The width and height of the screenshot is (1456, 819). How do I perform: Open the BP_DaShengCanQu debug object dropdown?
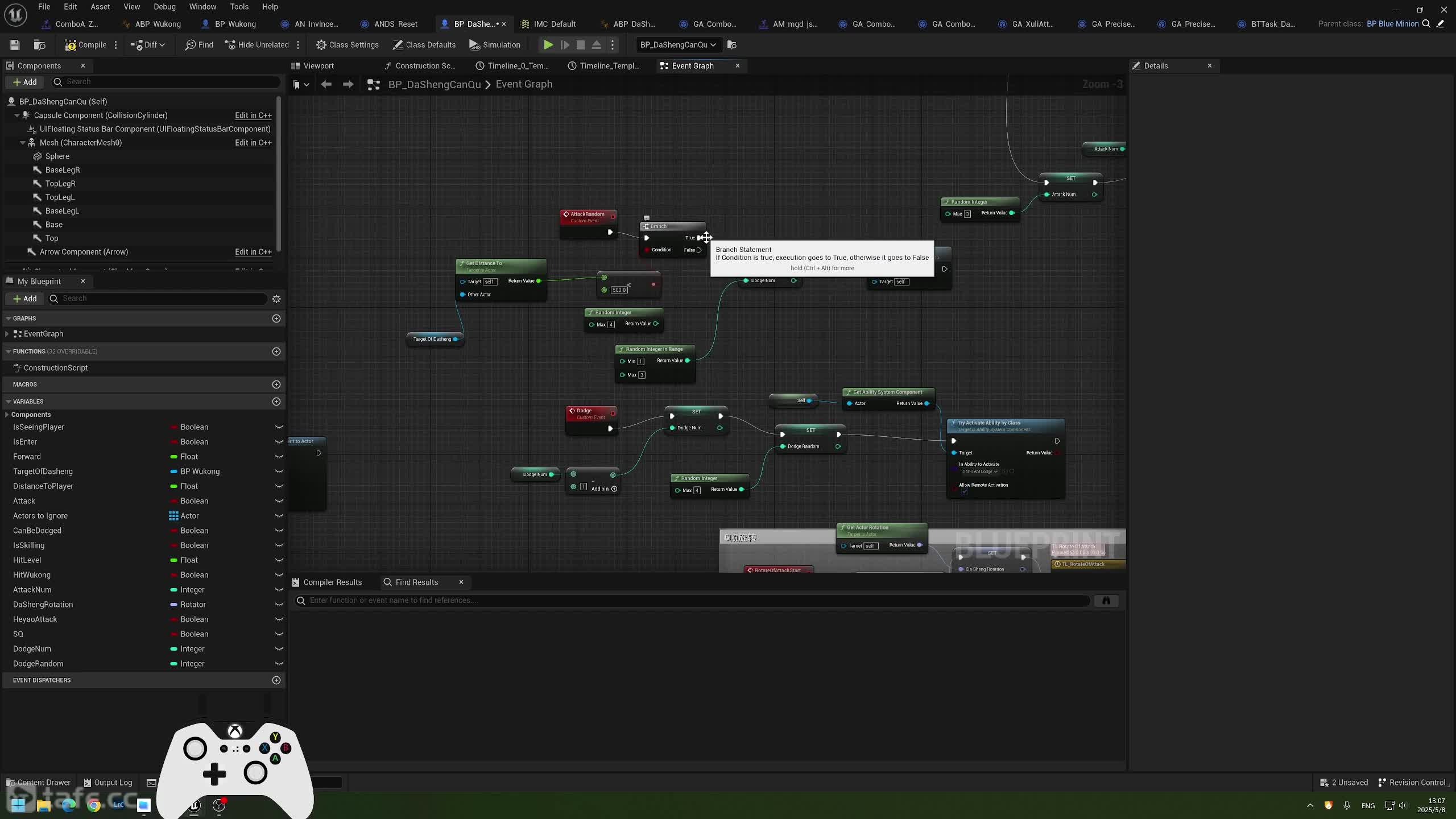click(x=678, y=45)
